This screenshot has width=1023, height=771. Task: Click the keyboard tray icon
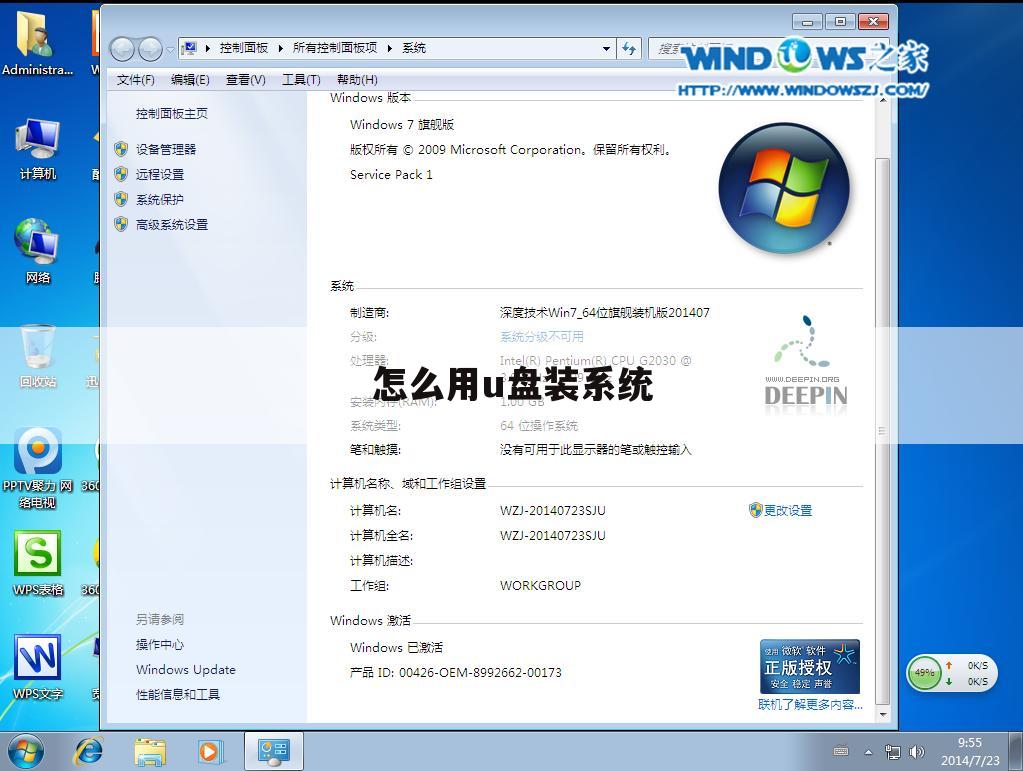point(841,751)
